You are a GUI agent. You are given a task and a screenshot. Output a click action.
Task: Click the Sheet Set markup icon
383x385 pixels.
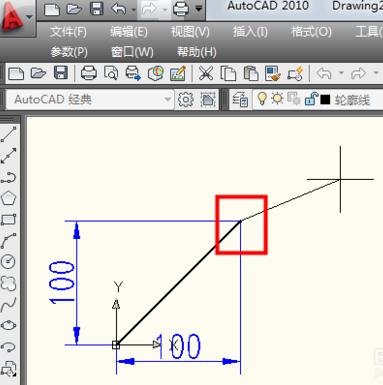tap(178, 73)
